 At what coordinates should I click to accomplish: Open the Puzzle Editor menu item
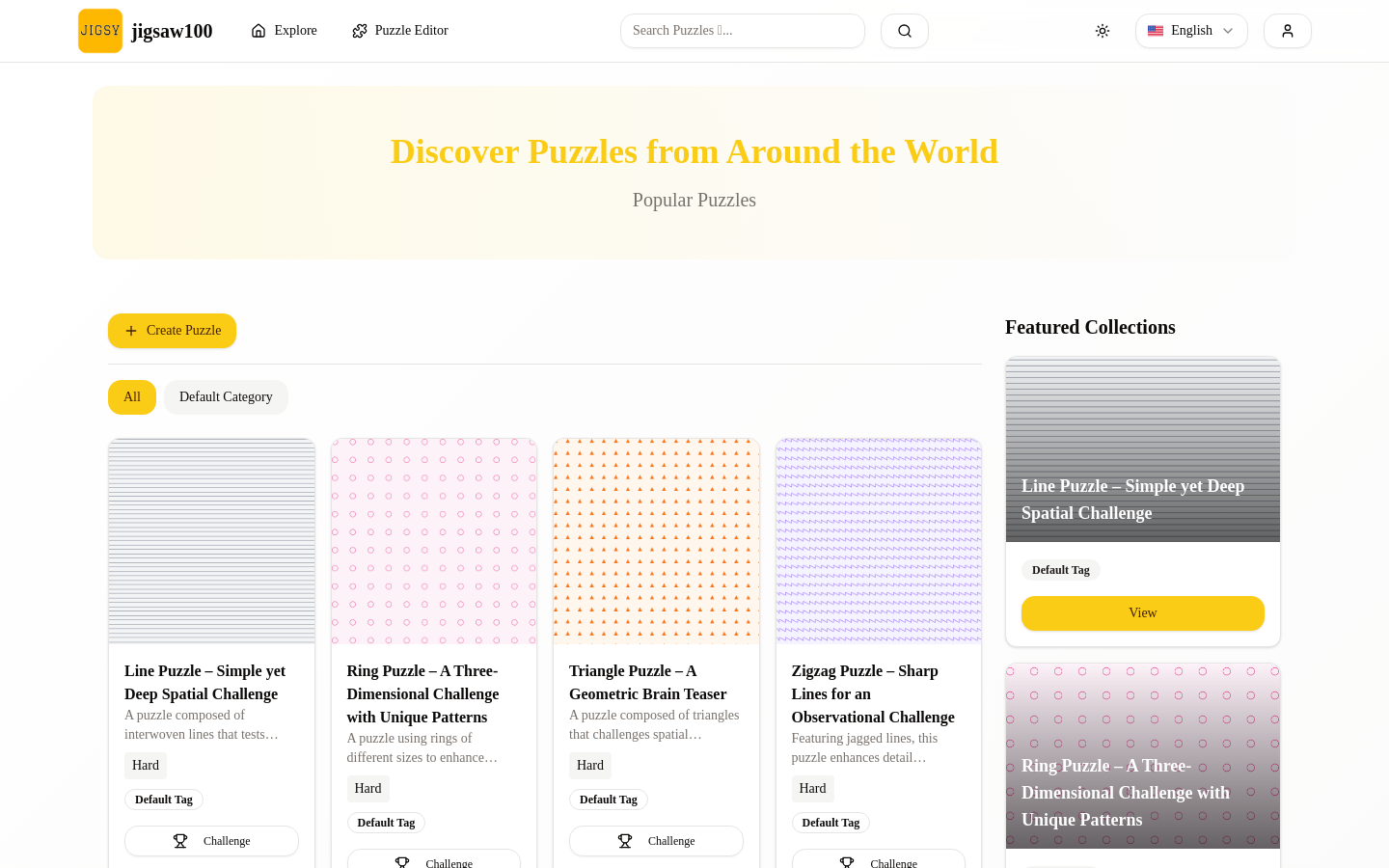(400, 31)
